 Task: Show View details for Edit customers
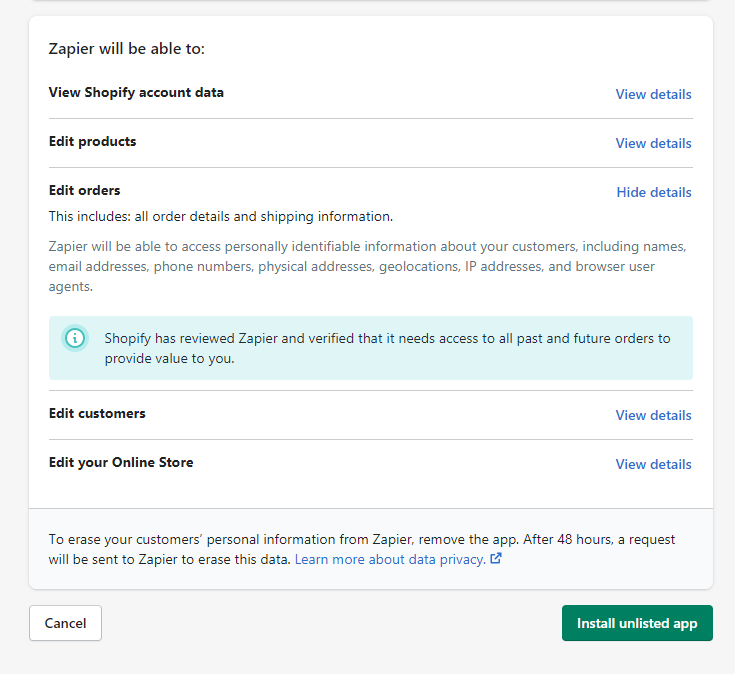653,415
